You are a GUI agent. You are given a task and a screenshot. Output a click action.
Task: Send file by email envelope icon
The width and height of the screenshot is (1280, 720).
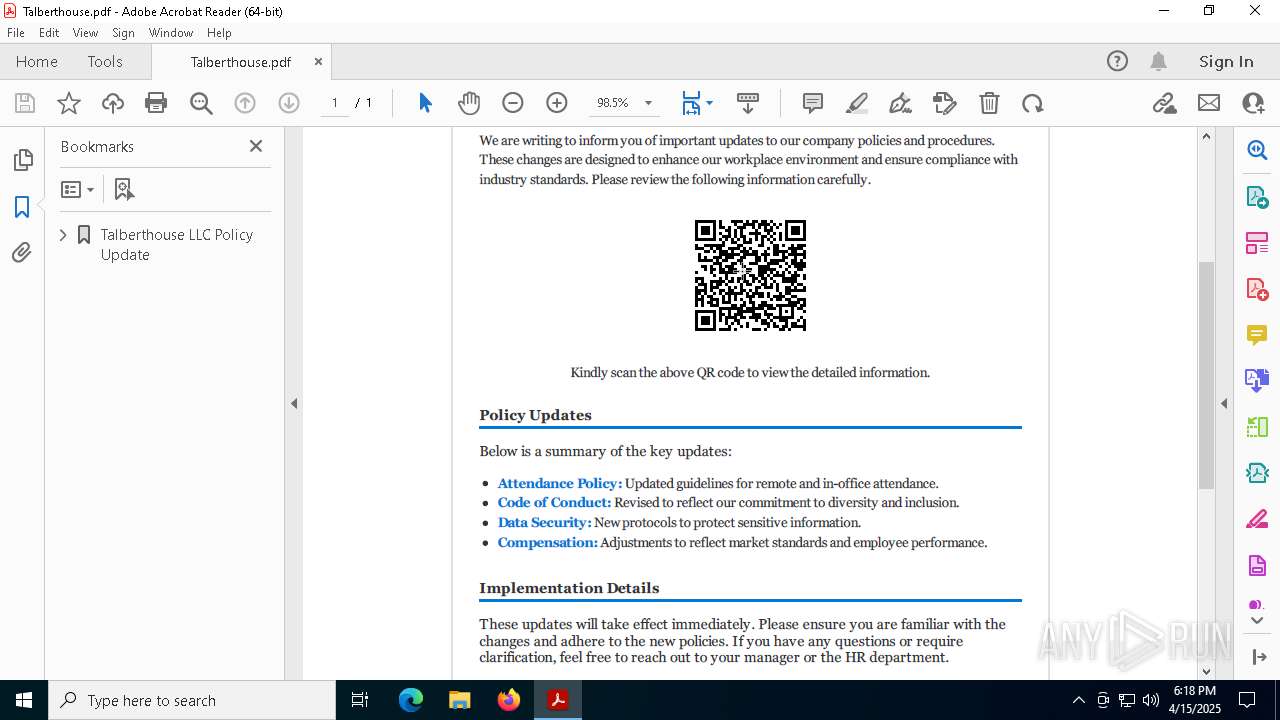tap(1209, 103)
